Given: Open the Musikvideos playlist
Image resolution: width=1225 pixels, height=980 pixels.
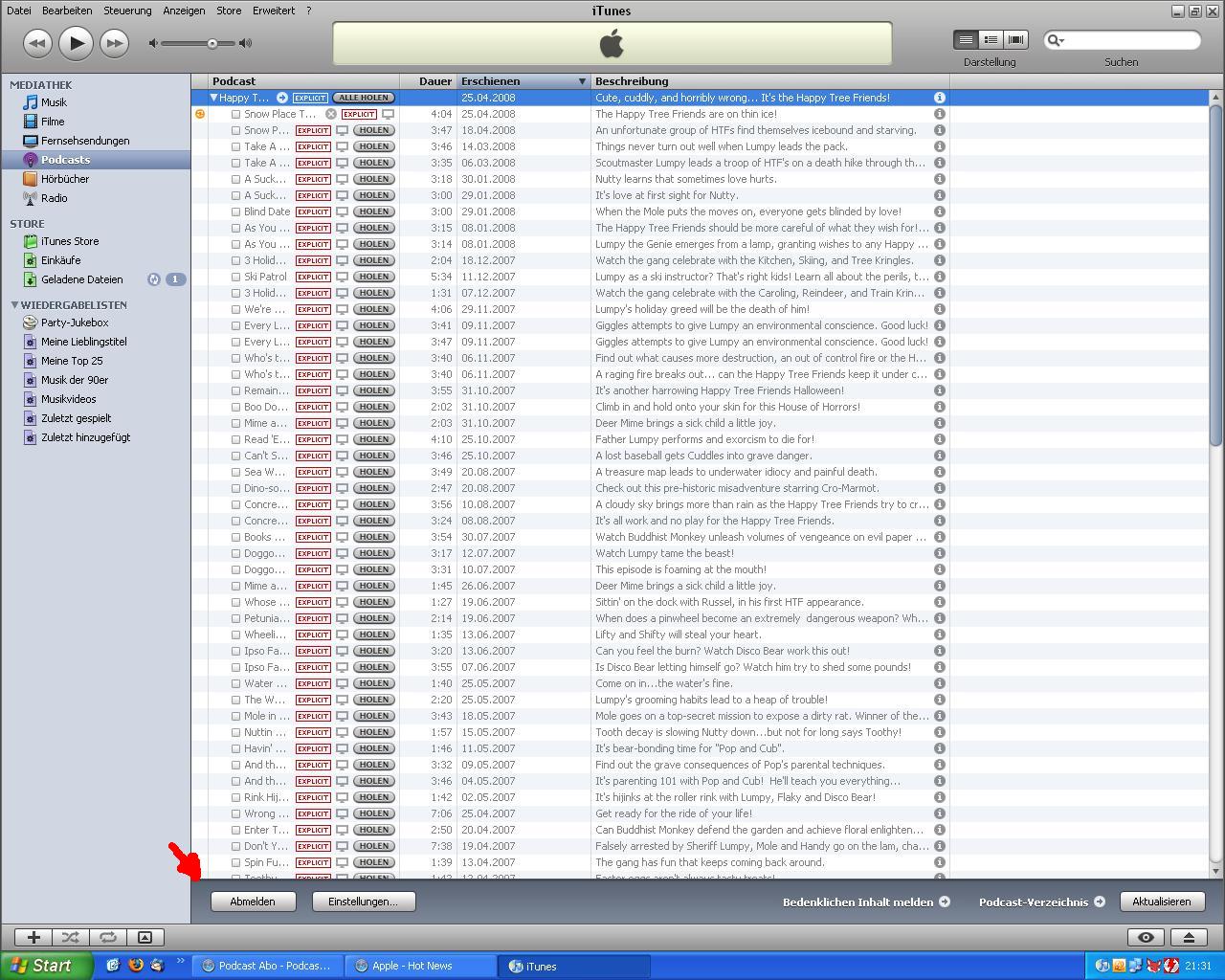Looking at the screenshot, I should (x=68, y=399).
